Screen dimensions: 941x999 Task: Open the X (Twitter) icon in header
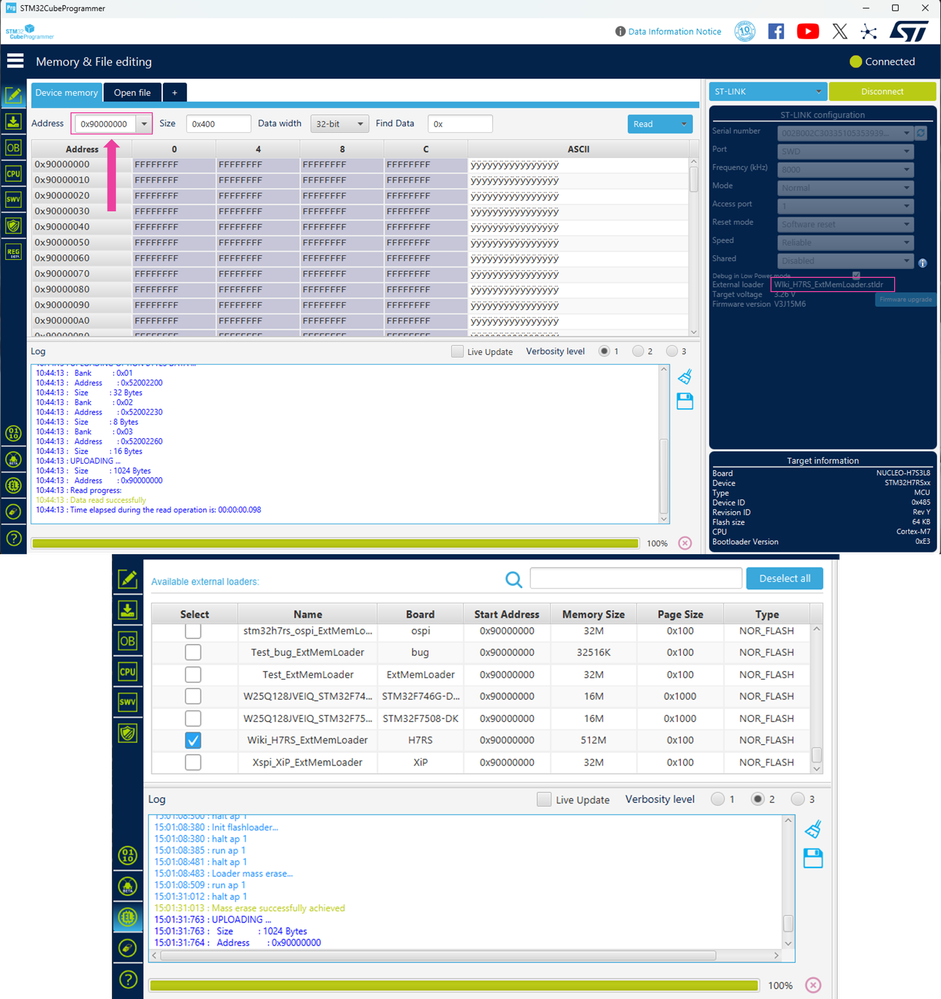click(840, 31)
